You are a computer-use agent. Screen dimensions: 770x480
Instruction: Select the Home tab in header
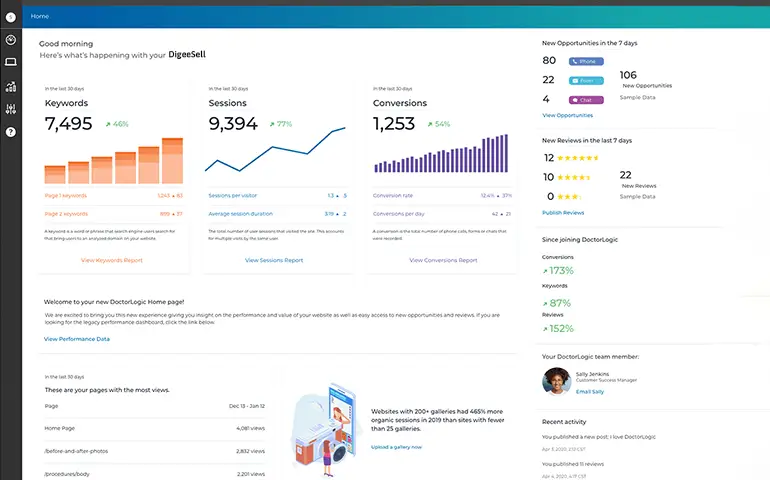pos(40,16)
